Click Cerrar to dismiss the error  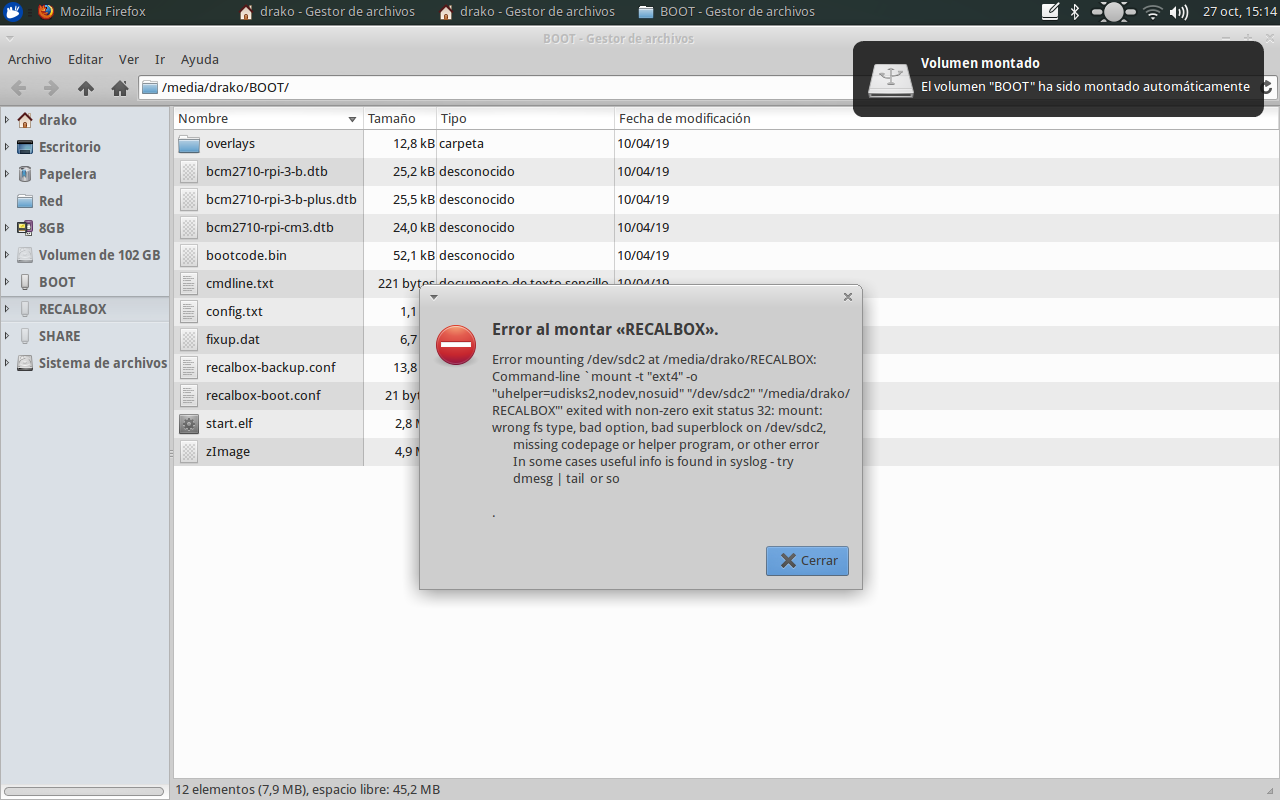pyautogui.click(x=808, y=561)
